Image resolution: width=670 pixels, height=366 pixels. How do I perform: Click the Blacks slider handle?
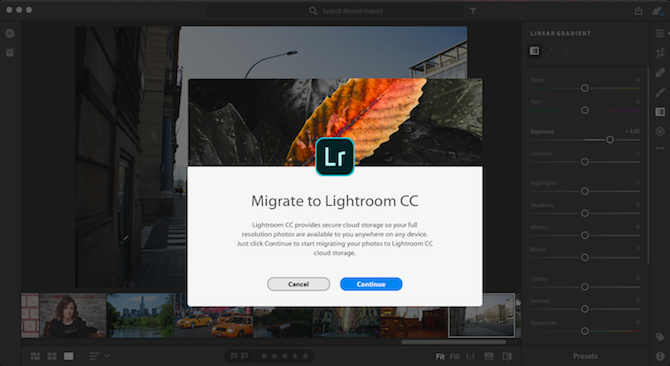585,258
